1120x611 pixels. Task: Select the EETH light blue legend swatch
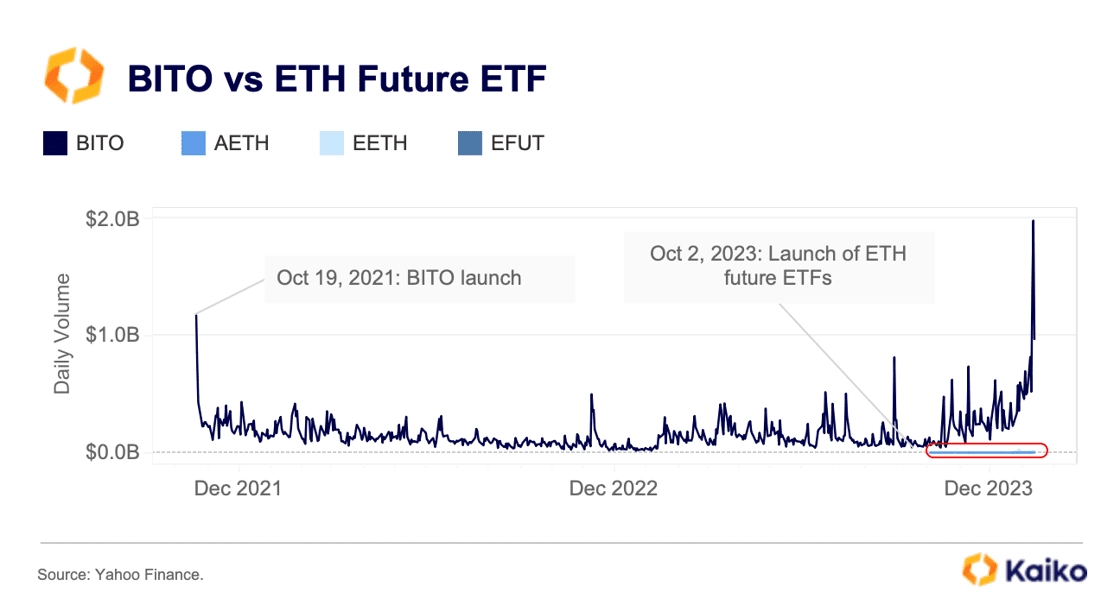331,143
